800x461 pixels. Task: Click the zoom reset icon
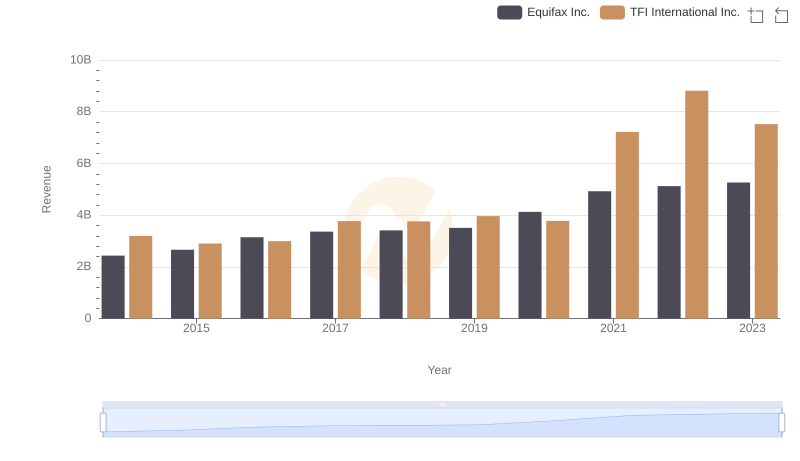pyautogui.click(x=781, y=15)
